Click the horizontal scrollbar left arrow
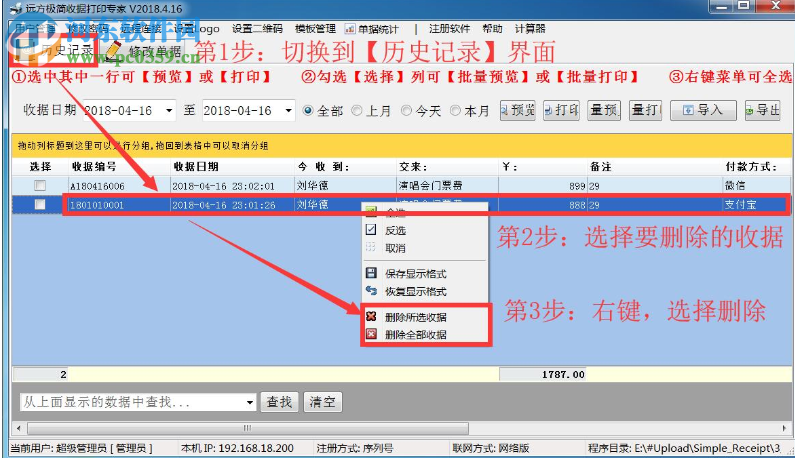 [19, 428]
